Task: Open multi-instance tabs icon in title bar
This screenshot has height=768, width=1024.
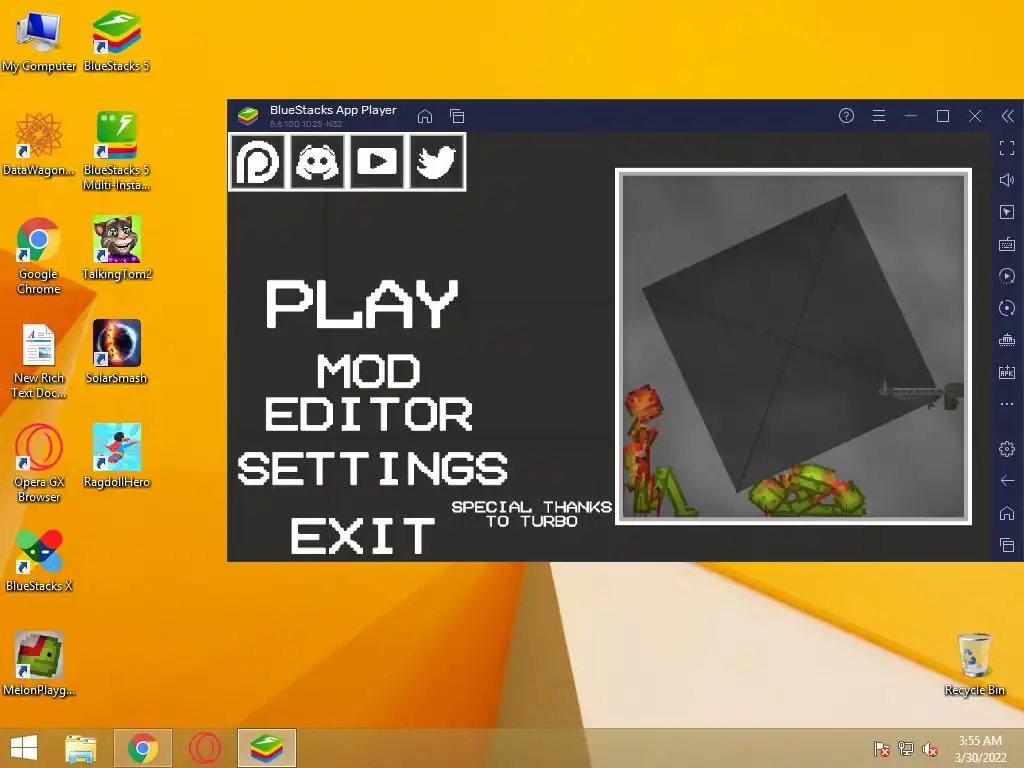Action: pos(457,116)
